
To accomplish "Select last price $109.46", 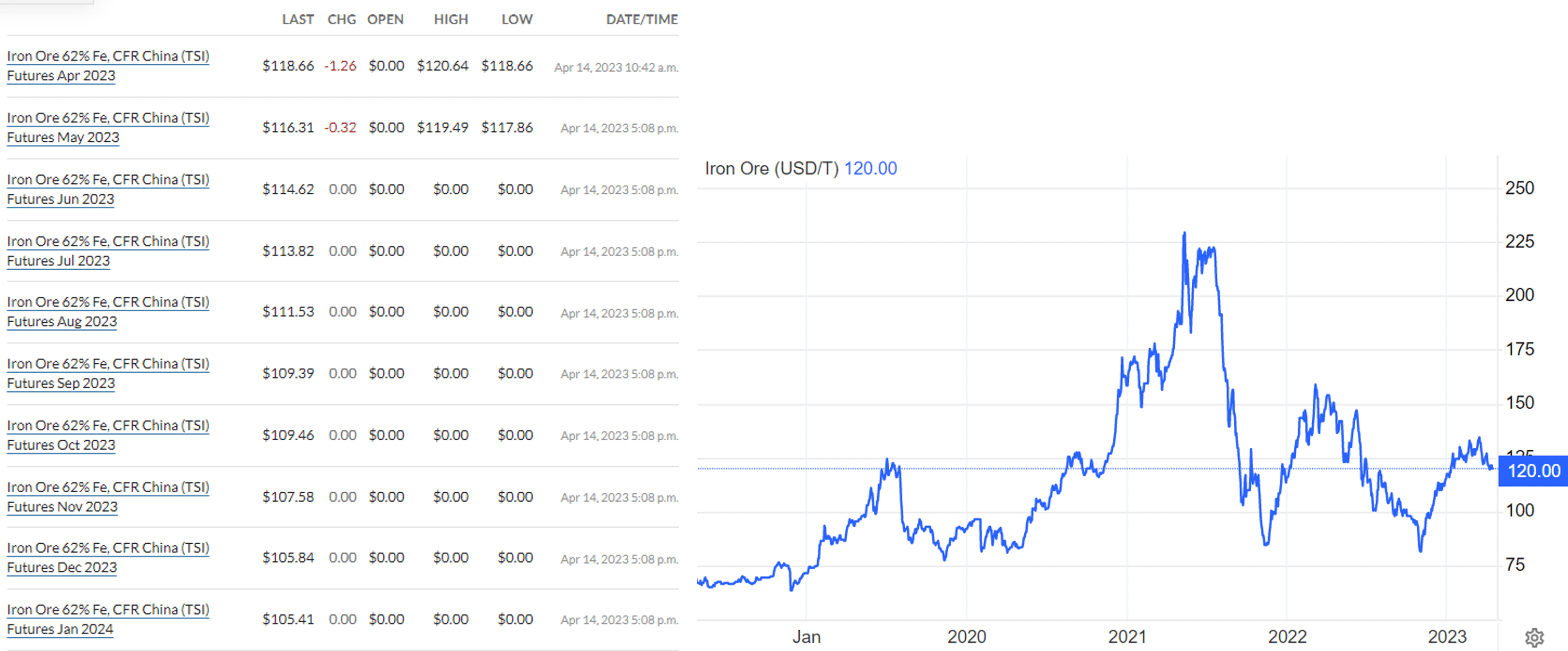I will (288, 435).
